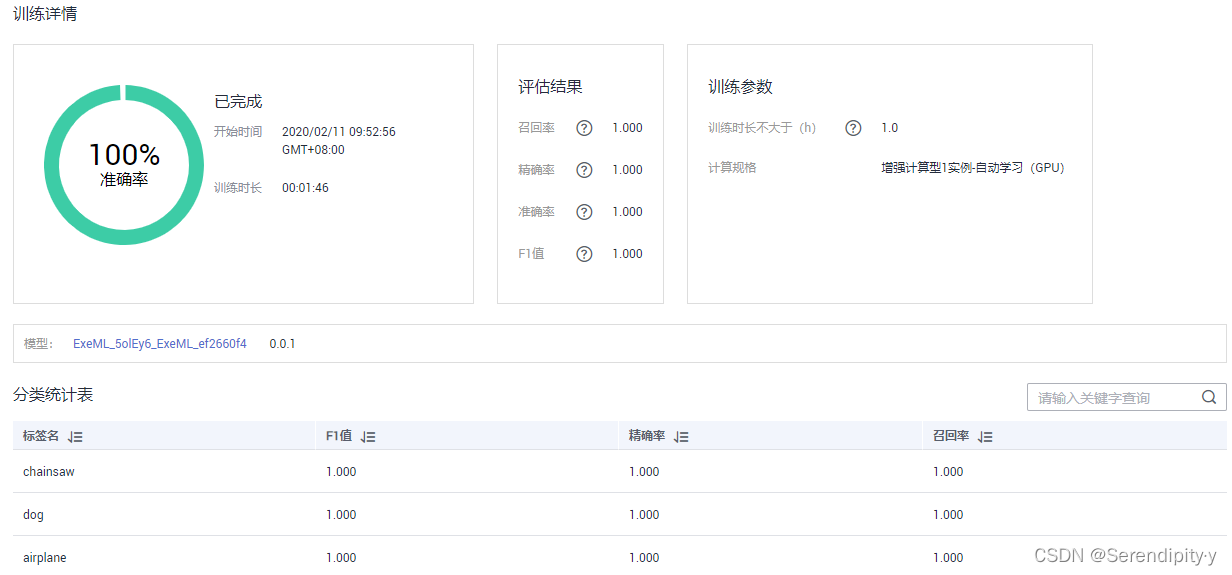Click start time 2020/02/11 09:52:56
The width and height of the screenshot is (1232, 575).
(339, 132)
